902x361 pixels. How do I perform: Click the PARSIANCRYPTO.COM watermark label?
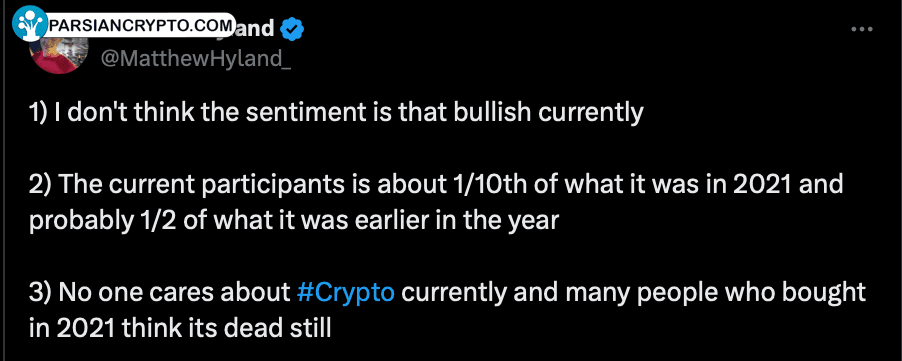pyautogui.click(x=142, y=25)
